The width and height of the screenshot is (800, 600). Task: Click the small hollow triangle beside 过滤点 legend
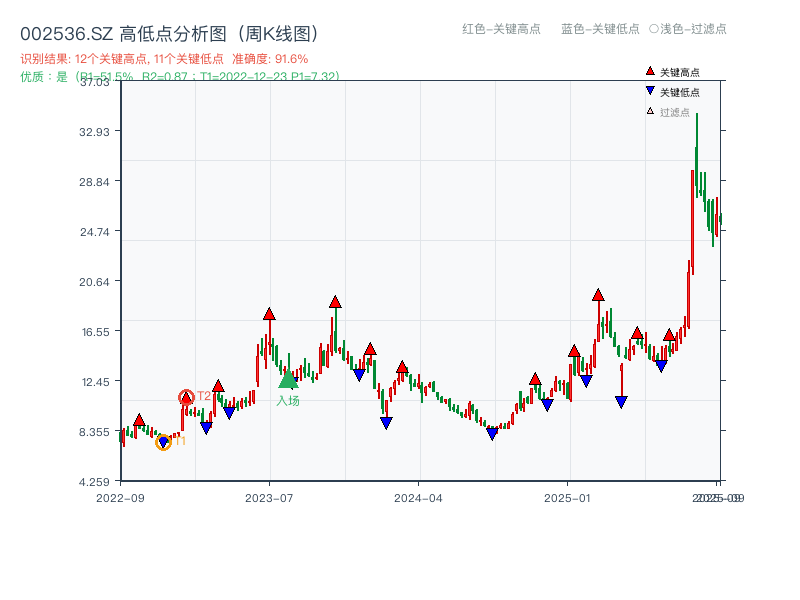(x=650, y=111)
